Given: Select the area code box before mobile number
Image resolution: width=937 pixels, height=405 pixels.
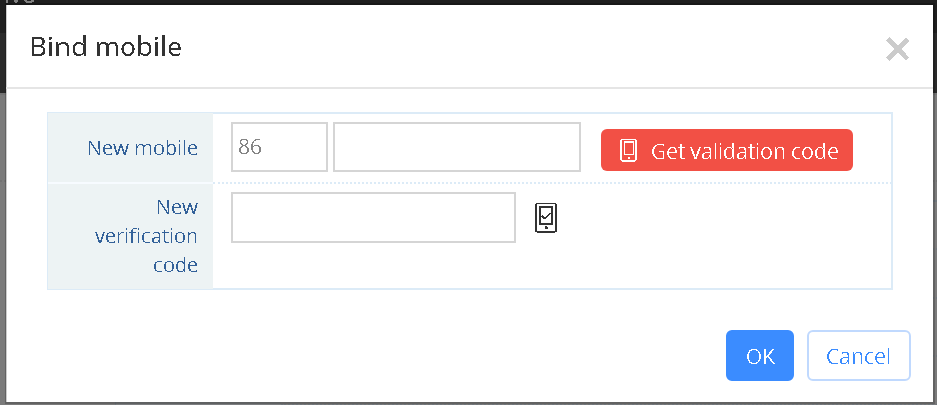Looking at the screenshot, I should 279,147.
